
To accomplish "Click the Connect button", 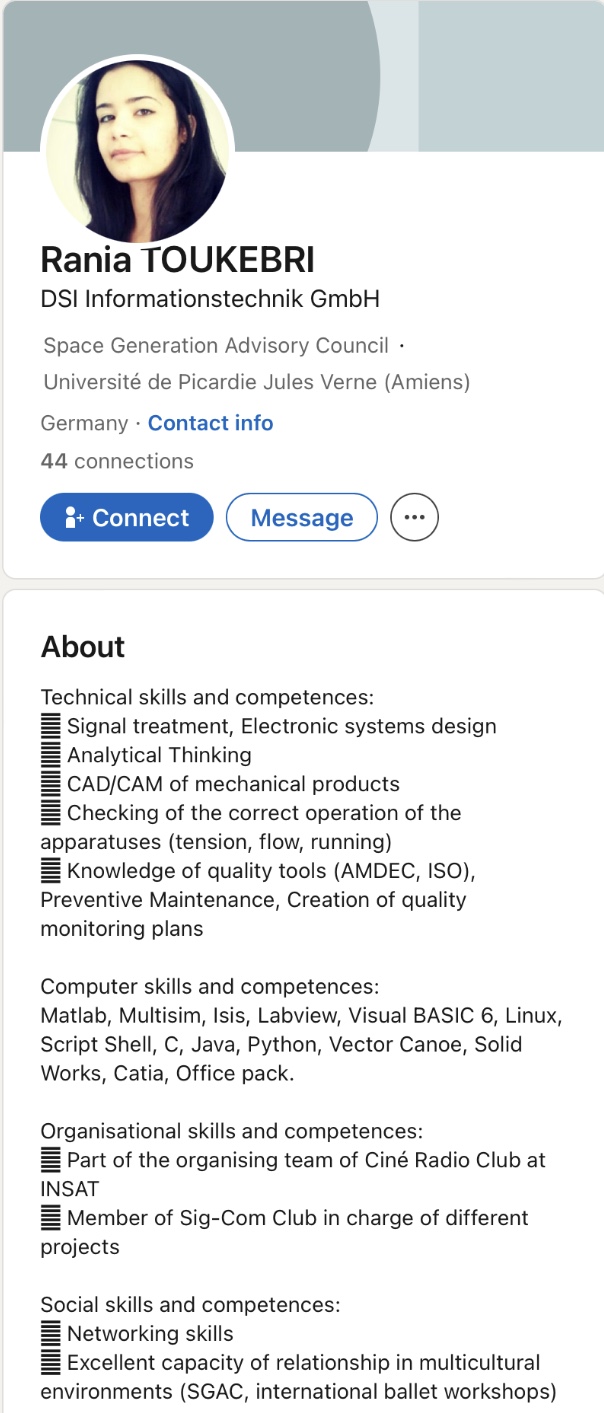I will [127, 518].
